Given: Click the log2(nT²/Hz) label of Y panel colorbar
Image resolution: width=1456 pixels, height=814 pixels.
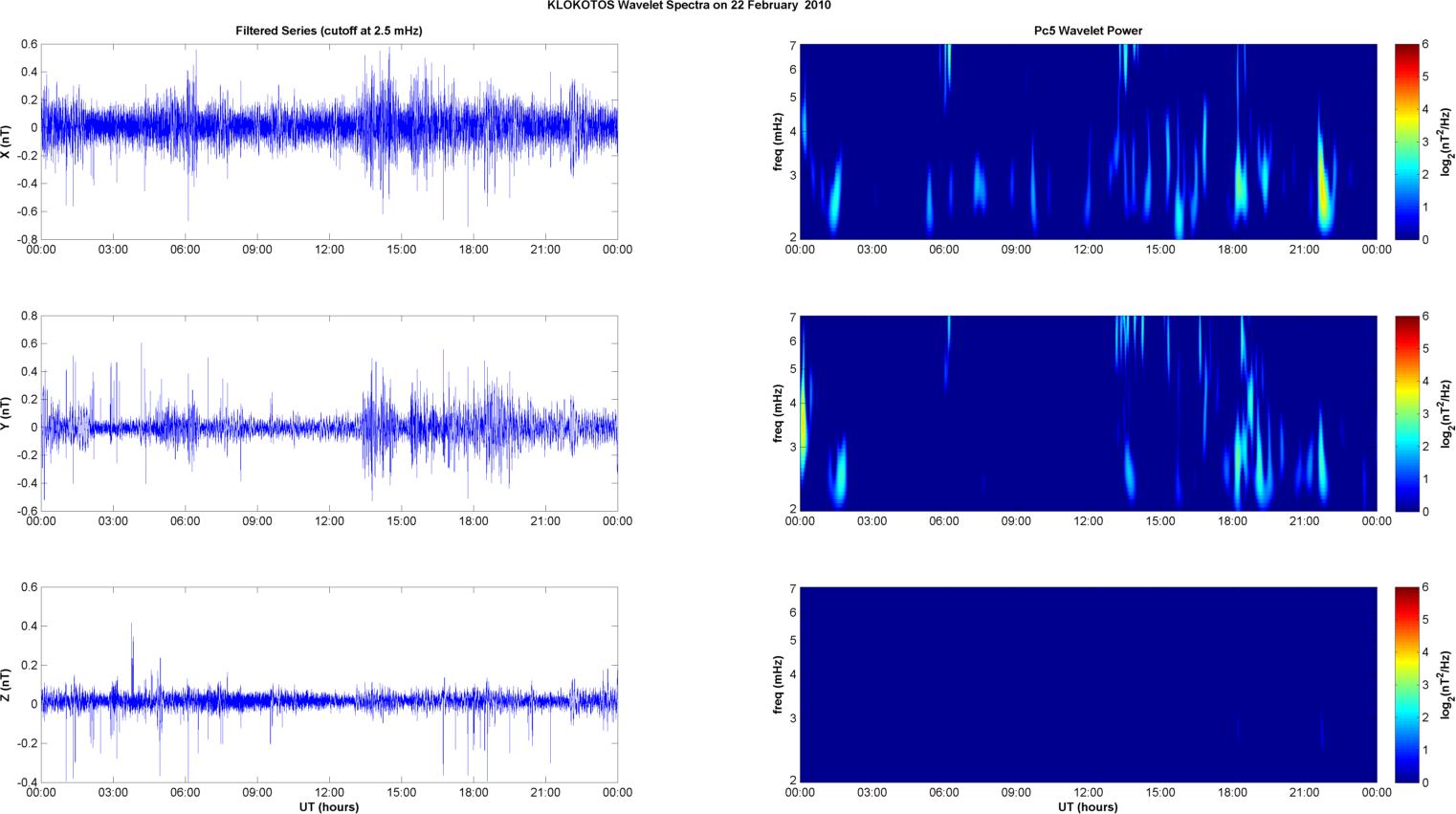Looking at the screenshot, I should (1447, 413).
